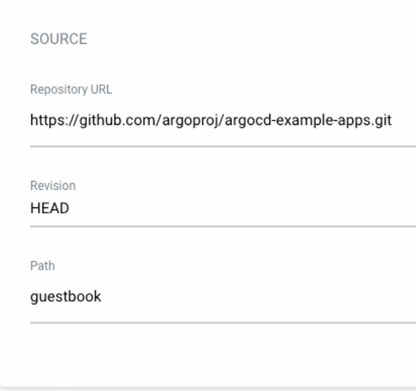Click the SOURCE section heading
416x391 pixels.
(x=59, y=39)
